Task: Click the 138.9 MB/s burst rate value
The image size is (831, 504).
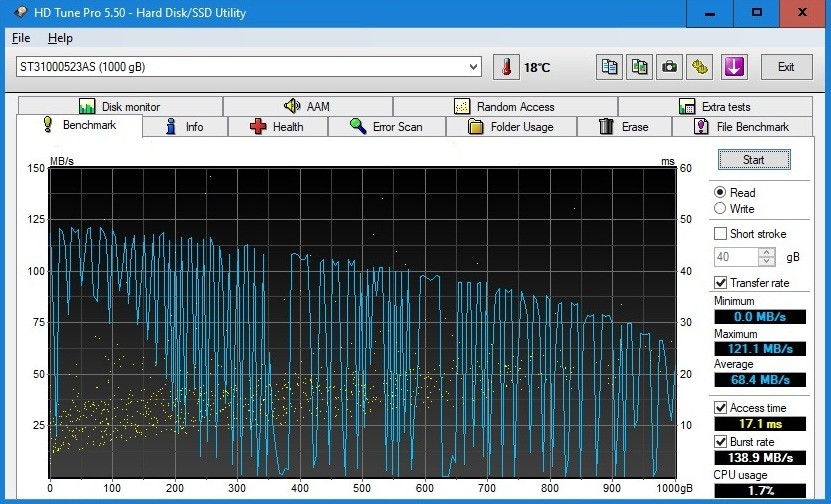Action: click(x=760, y=457)
